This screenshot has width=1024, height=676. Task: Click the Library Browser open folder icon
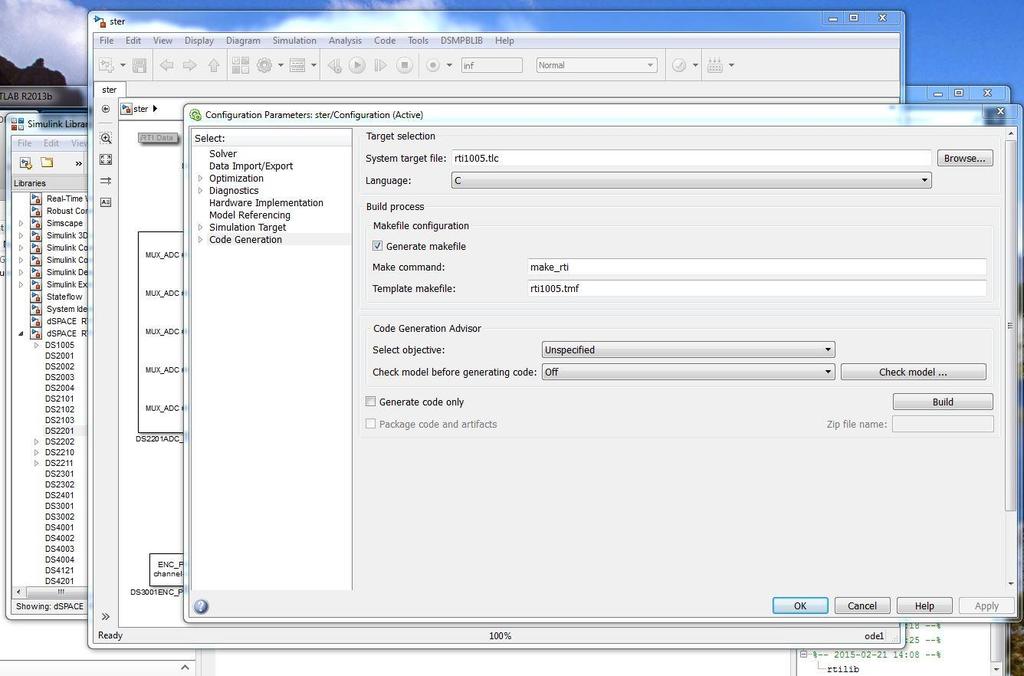point(47,163)
